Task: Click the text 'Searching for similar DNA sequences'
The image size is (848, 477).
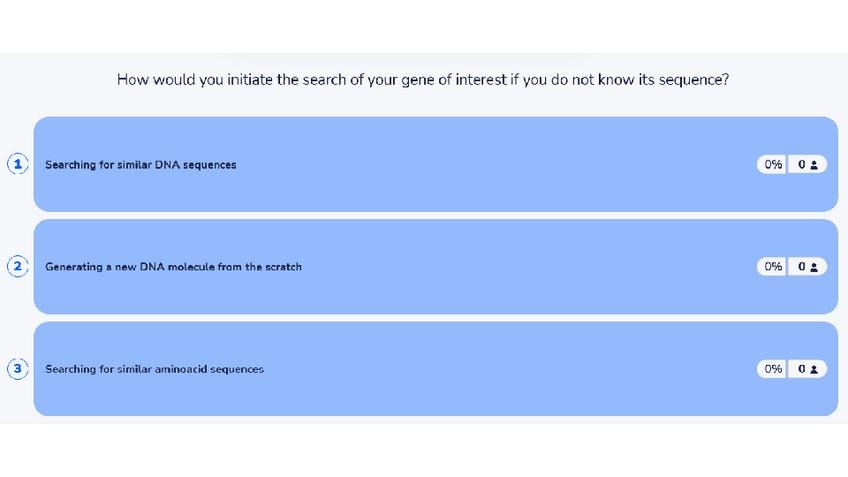Action: [141, 164]
